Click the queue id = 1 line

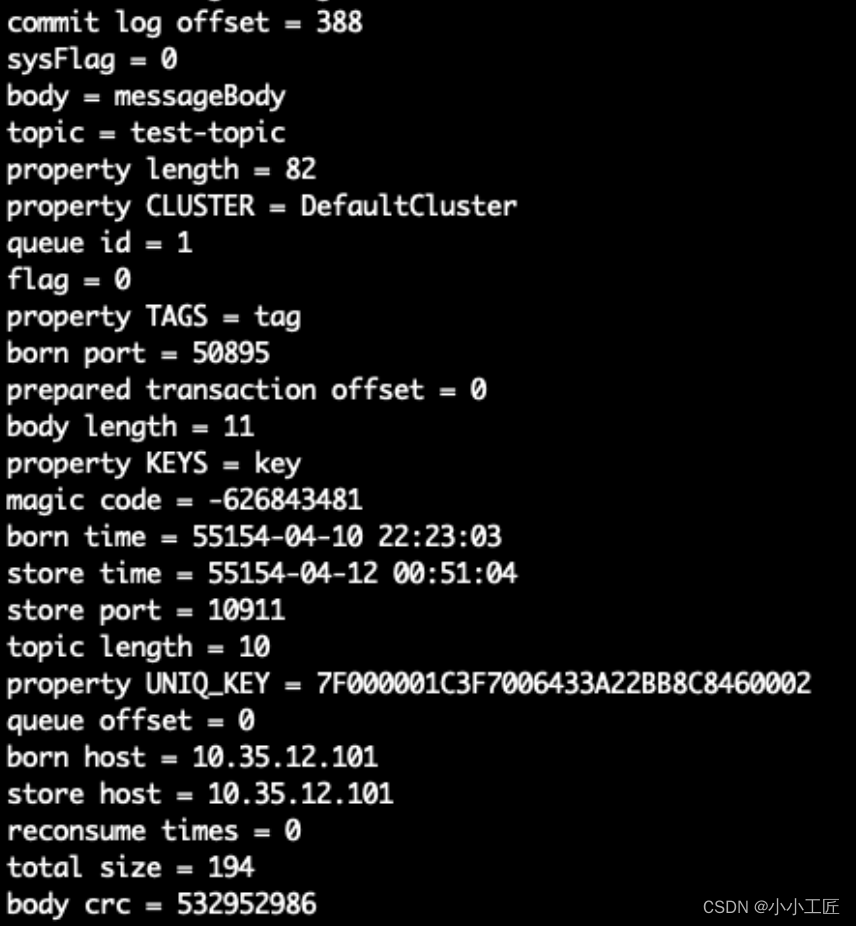point(99,243)
